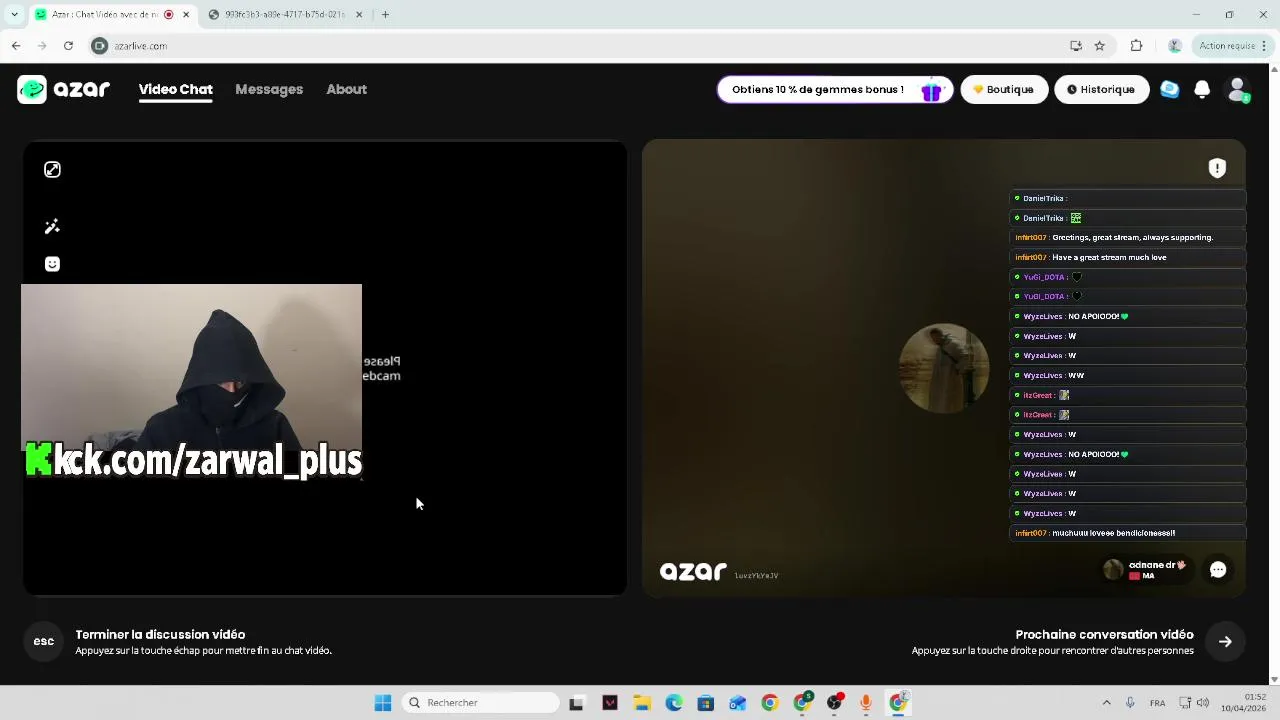Expand local video to fullscreen
Image resolution: width=1280 pixels, height=720 pixels.
tap(52, 170)
